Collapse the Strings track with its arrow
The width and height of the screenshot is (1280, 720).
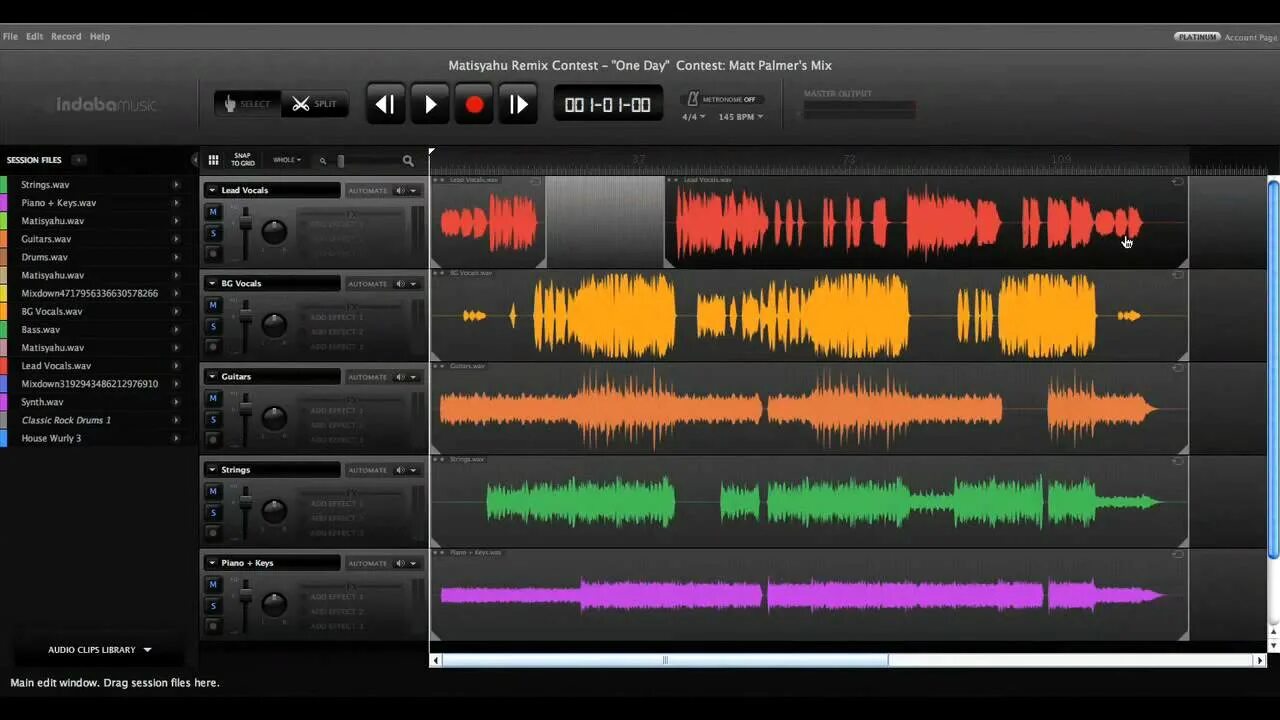click(212, 469)
